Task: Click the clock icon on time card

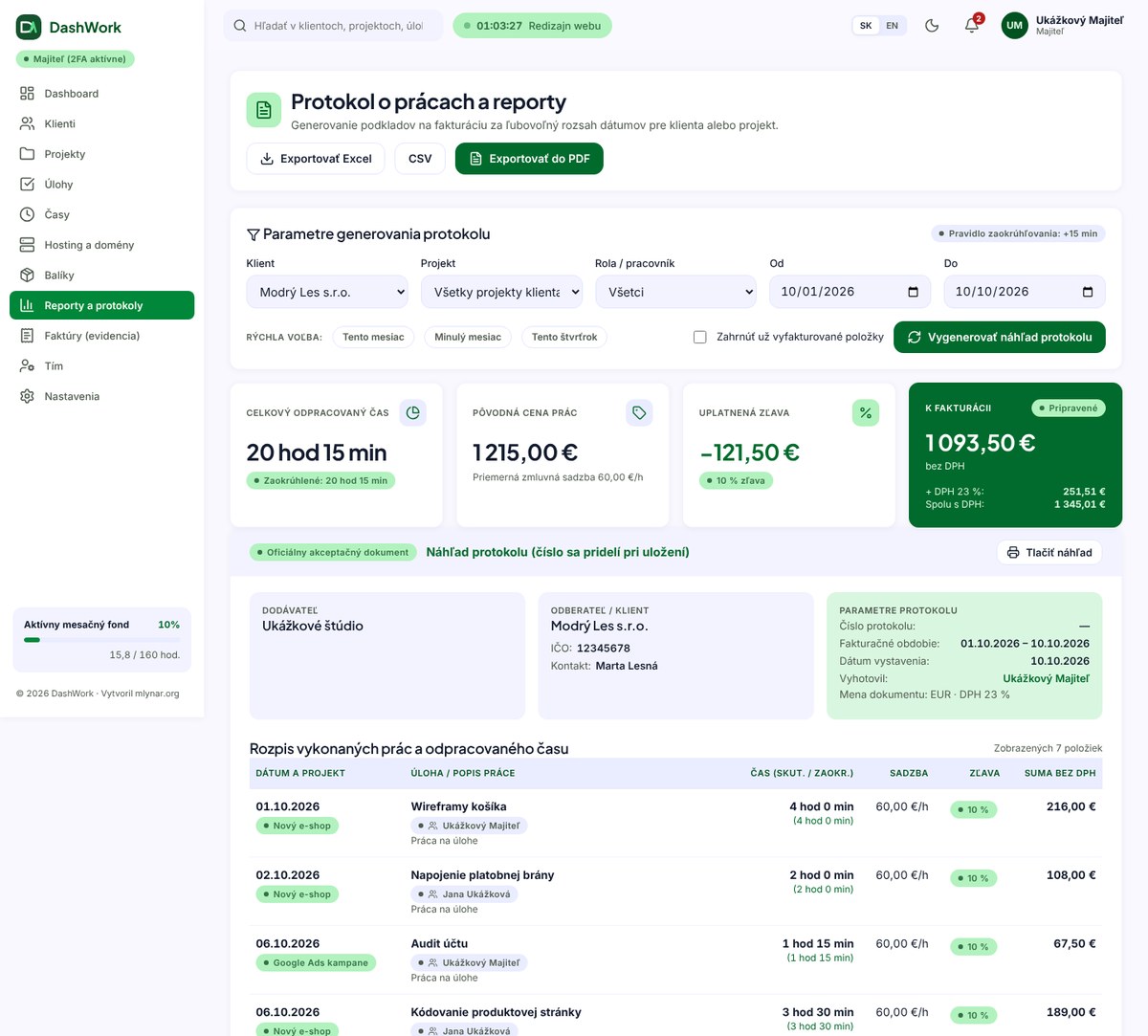Action: coord(413,412)
